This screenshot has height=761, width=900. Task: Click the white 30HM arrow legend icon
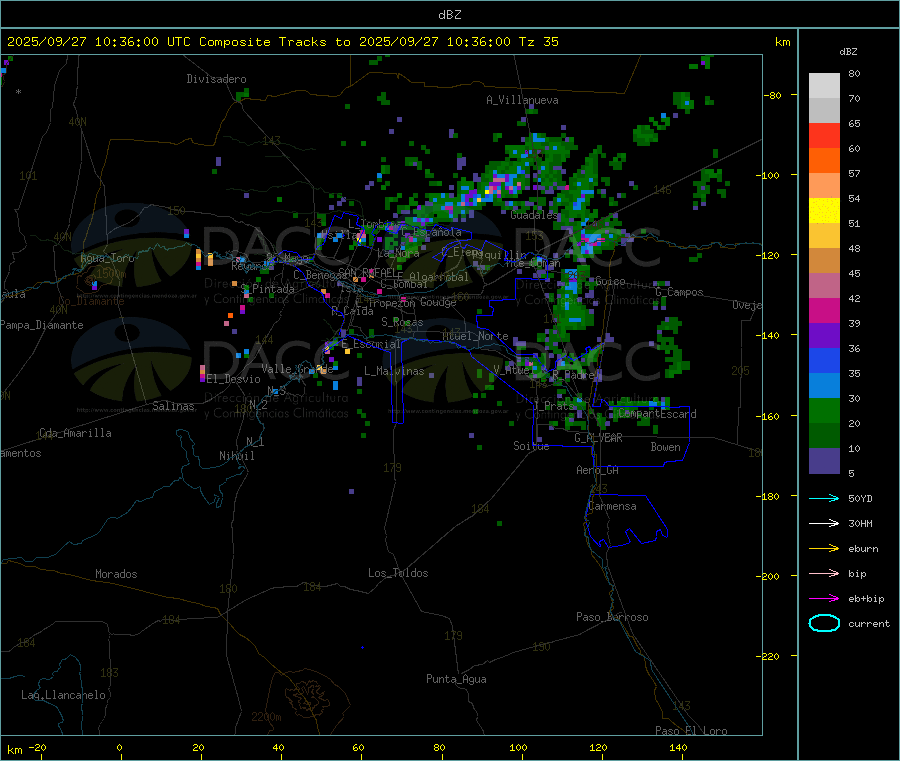pyautogui.click(x=824, y=523)
